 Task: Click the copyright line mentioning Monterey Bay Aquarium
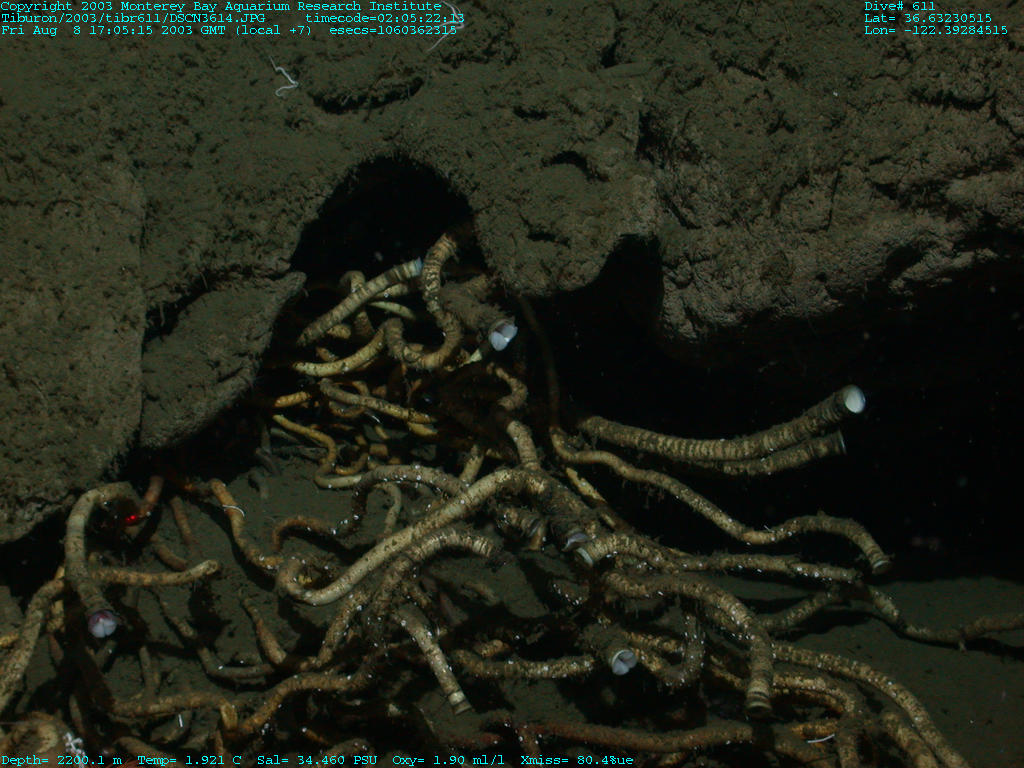click(x=221, y=6)
